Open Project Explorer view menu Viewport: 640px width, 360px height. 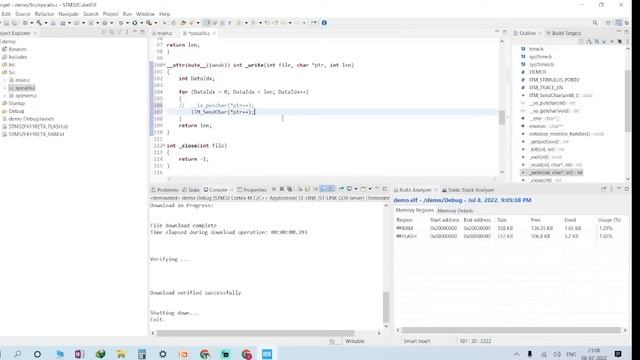[127, 32]
